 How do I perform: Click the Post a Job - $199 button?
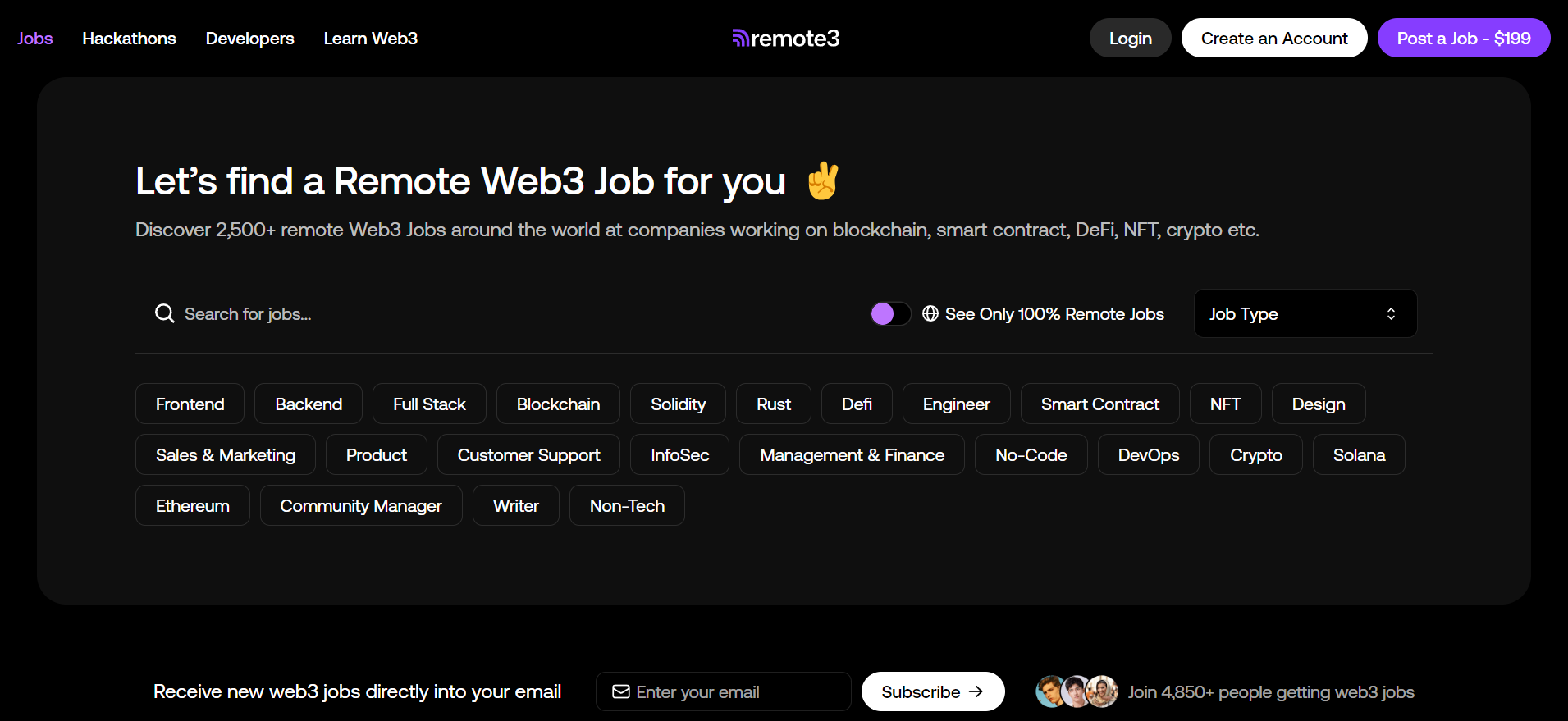[1464, 38]
